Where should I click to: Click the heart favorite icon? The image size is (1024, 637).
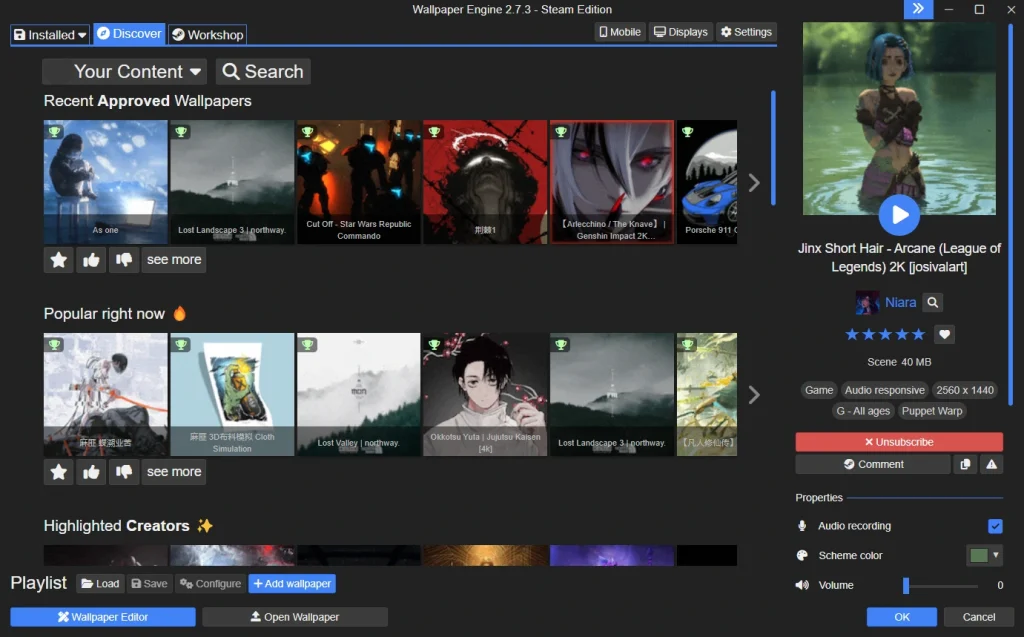[944, 335]
